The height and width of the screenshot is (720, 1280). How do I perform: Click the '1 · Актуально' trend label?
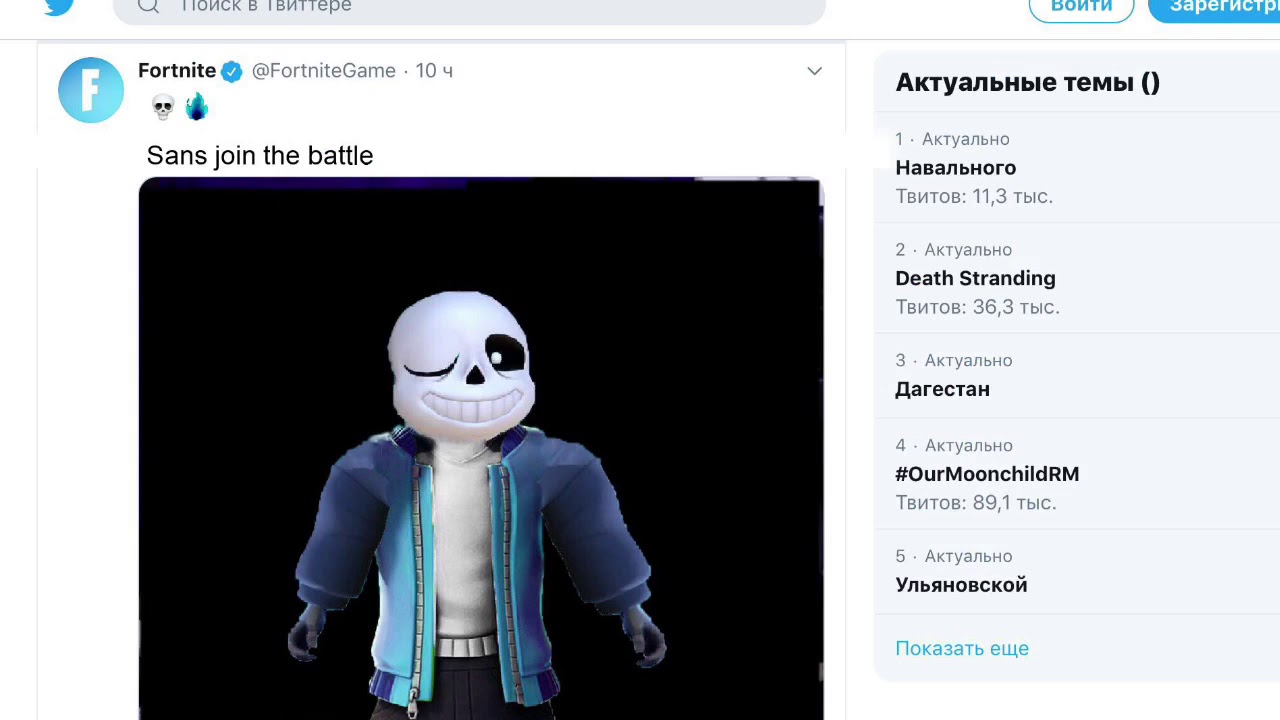[x=952, y=139]
